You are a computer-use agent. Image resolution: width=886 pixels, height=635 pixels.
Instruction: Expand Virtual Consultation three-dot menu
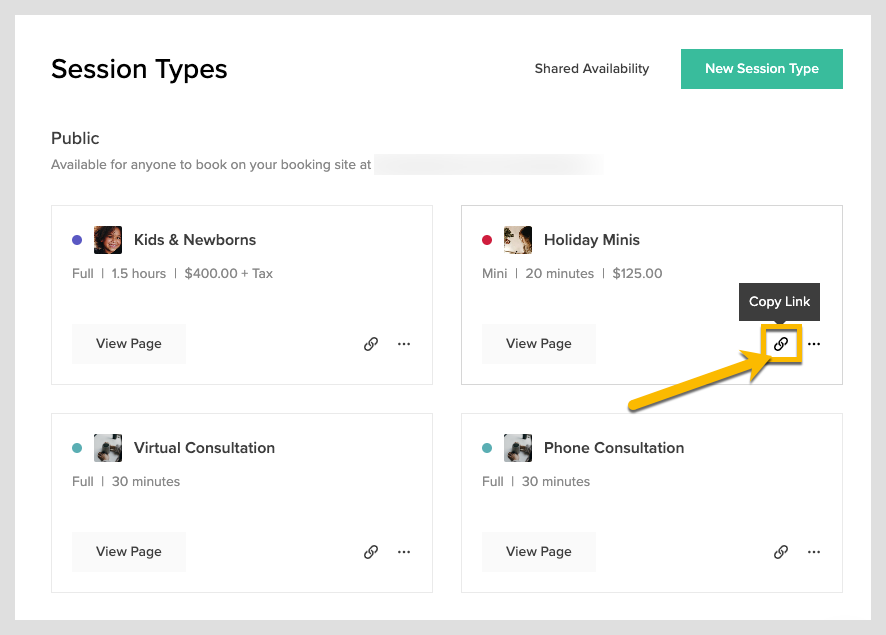404,552
